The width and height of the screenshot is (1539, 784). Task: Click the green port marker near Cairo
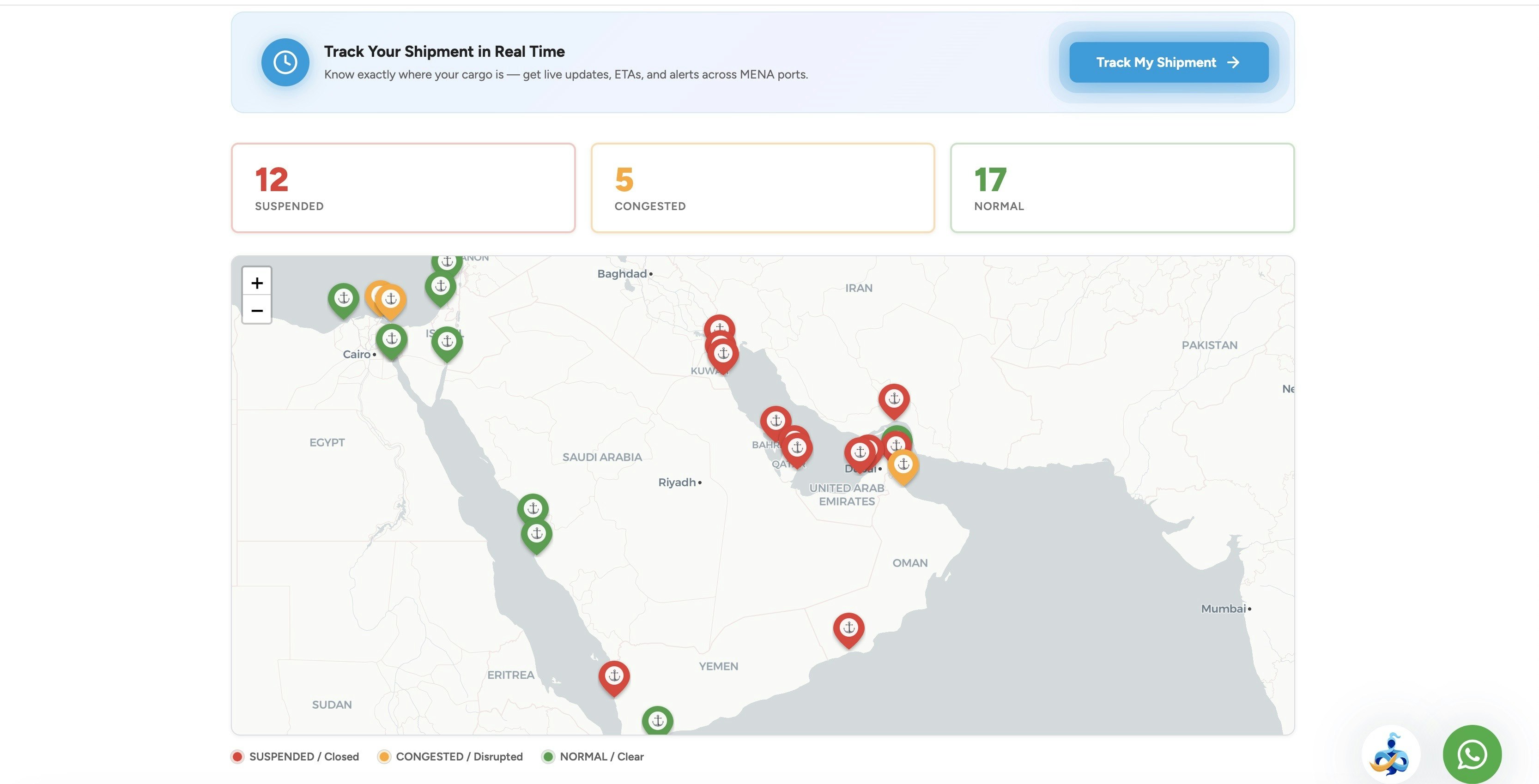[391, 339]
